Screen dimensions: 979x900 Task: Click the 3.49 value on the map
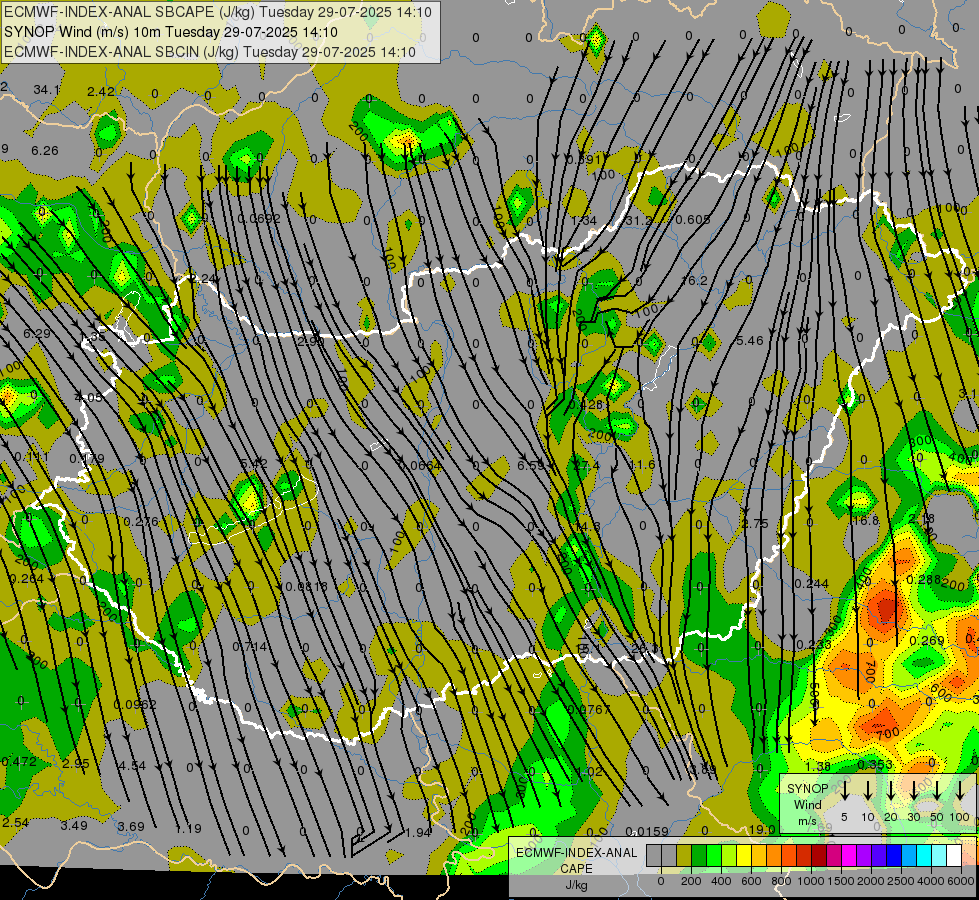pos(74,826)
